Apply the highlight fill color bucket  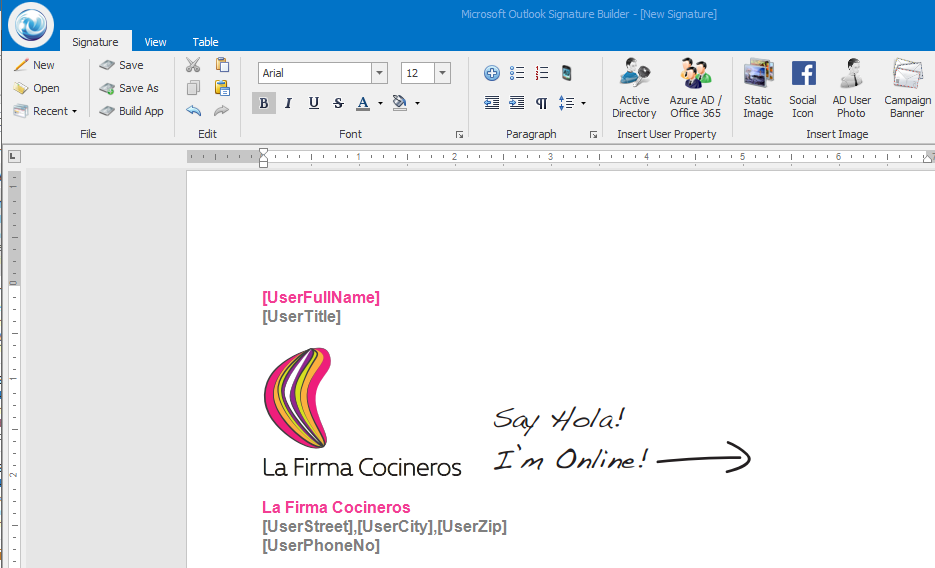coord(400,103)
